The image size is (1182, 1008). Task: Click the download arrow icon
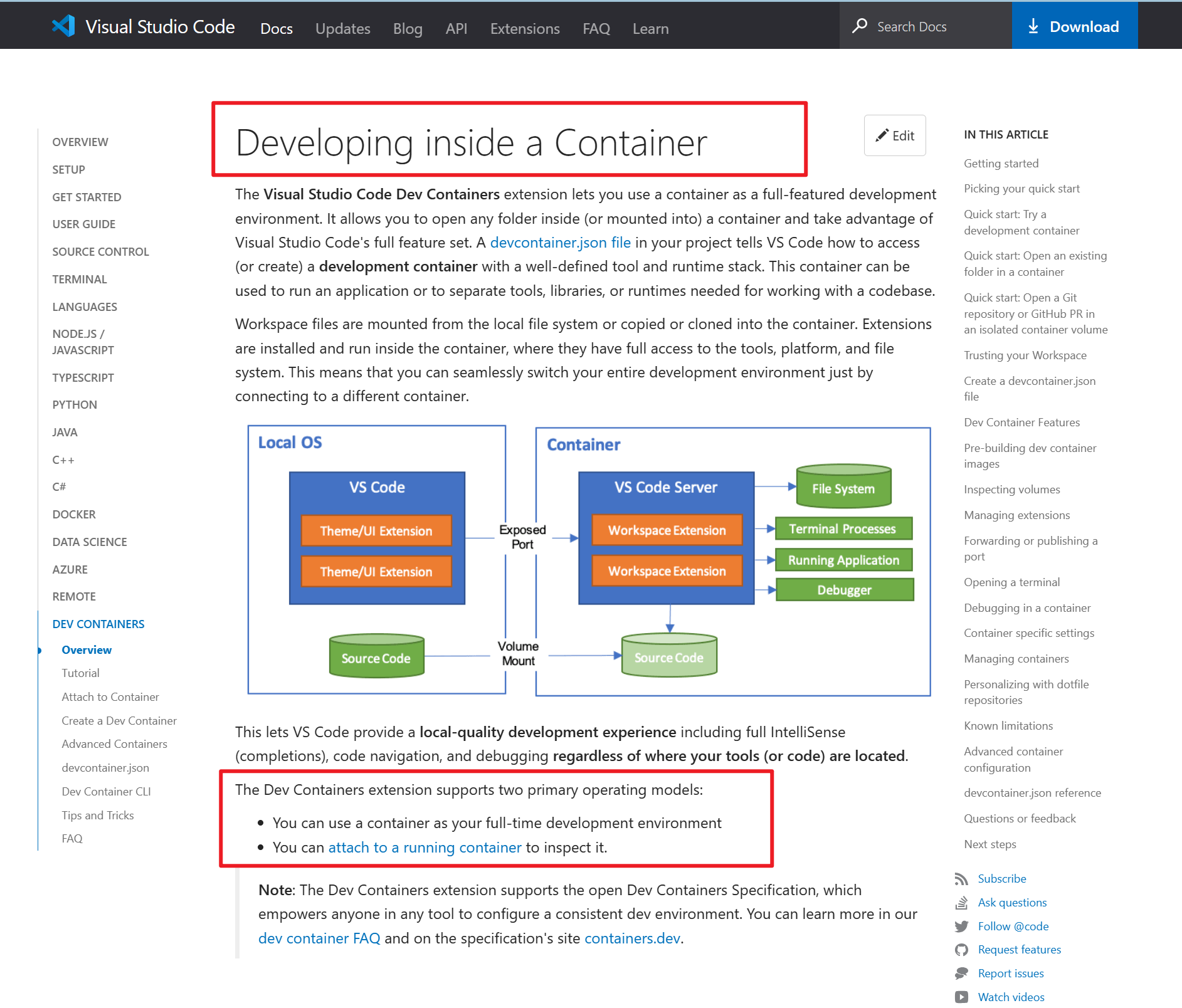[x=1033, y=26]
